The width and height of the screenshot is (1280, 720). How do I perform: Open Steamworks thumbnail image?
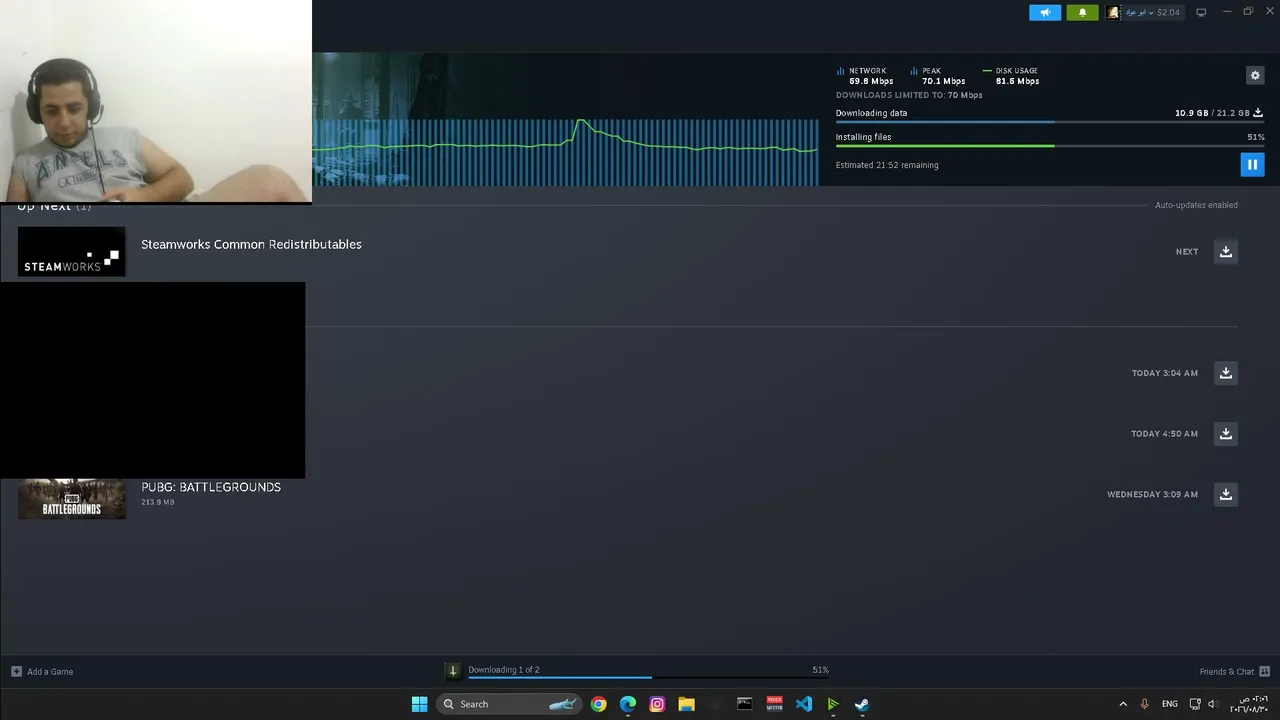coord(71,252)
